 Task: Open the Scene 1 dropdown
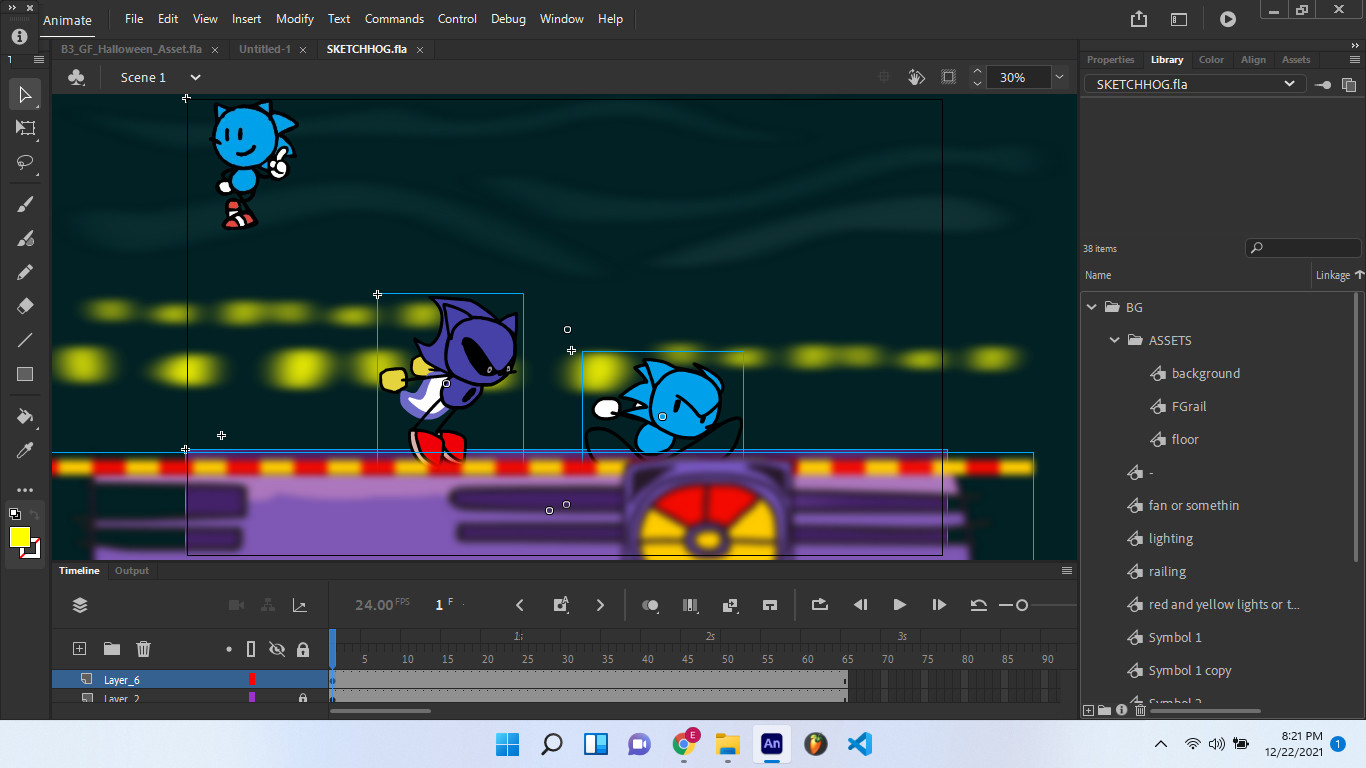click(x=195, y=77)
